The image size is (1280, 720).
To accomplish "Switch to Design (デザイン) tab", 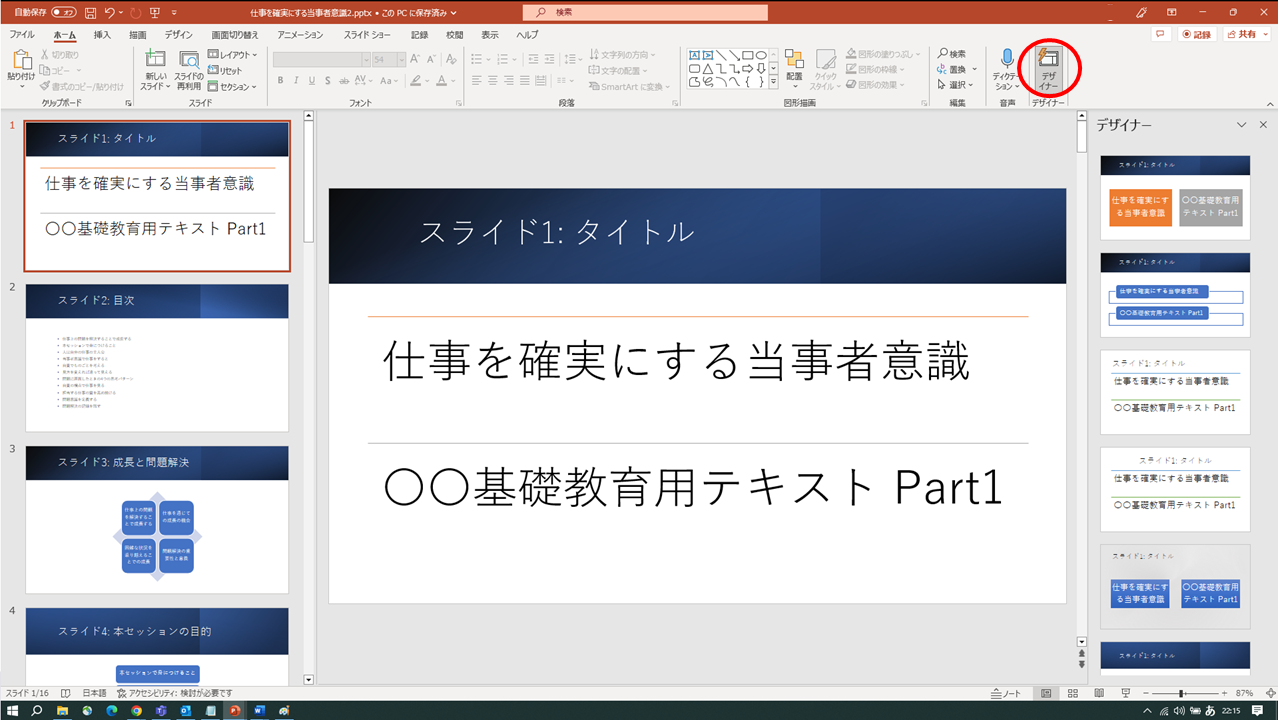I will click(179, 34).
